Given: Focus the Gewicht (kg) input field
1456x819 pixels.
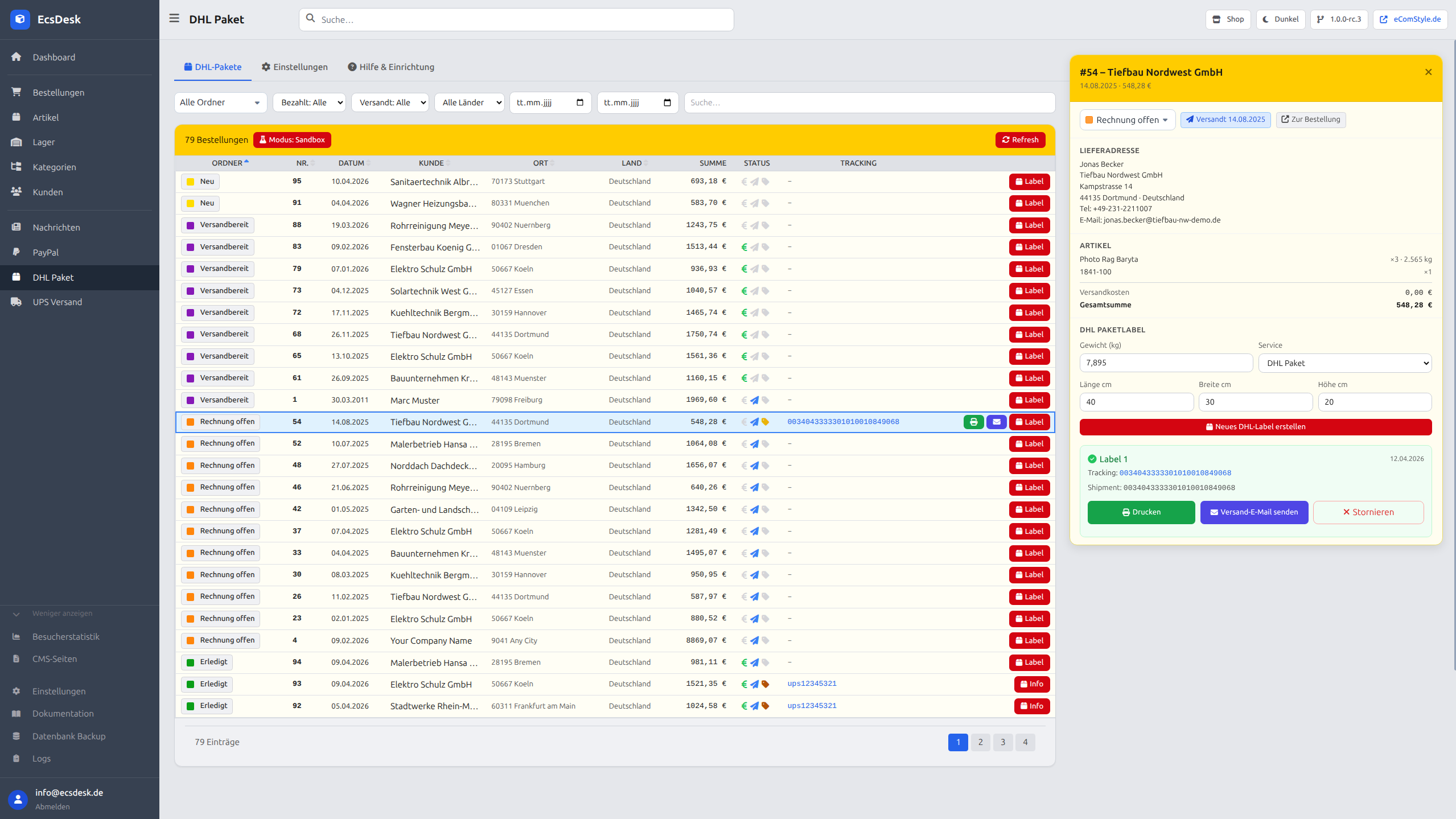Looking at the screenshot, I should (1166, 363).
